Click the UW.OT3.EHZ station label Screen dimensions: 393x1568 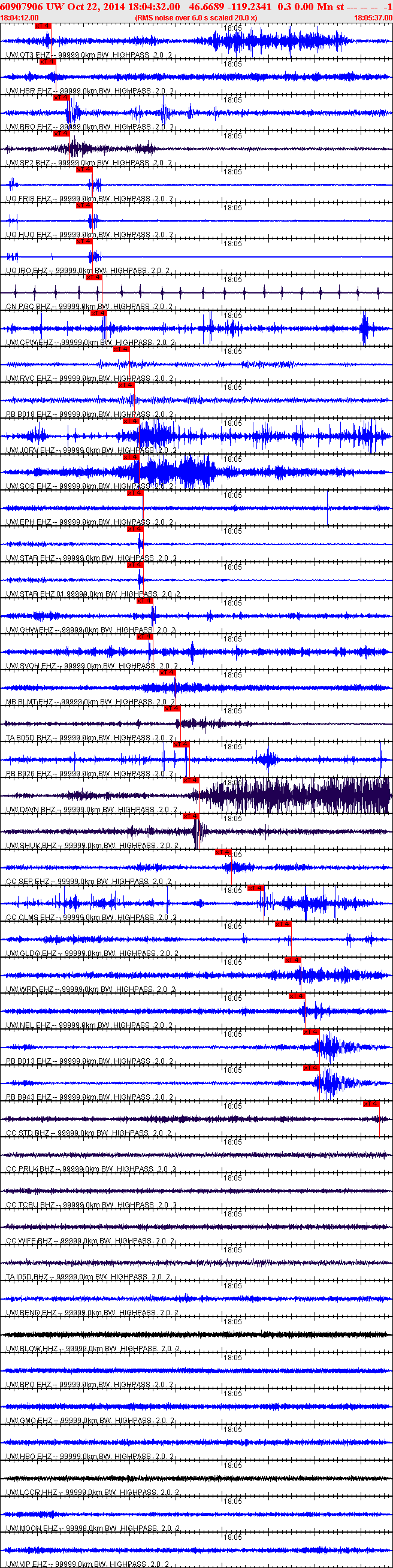tap(89, 55)
